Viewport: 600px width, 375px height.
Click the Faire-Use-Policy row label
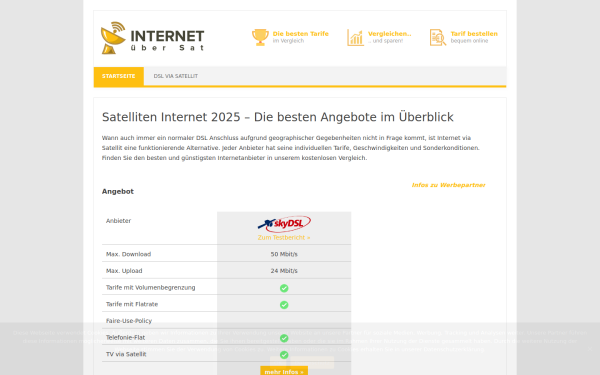click(x=129, y=321)
